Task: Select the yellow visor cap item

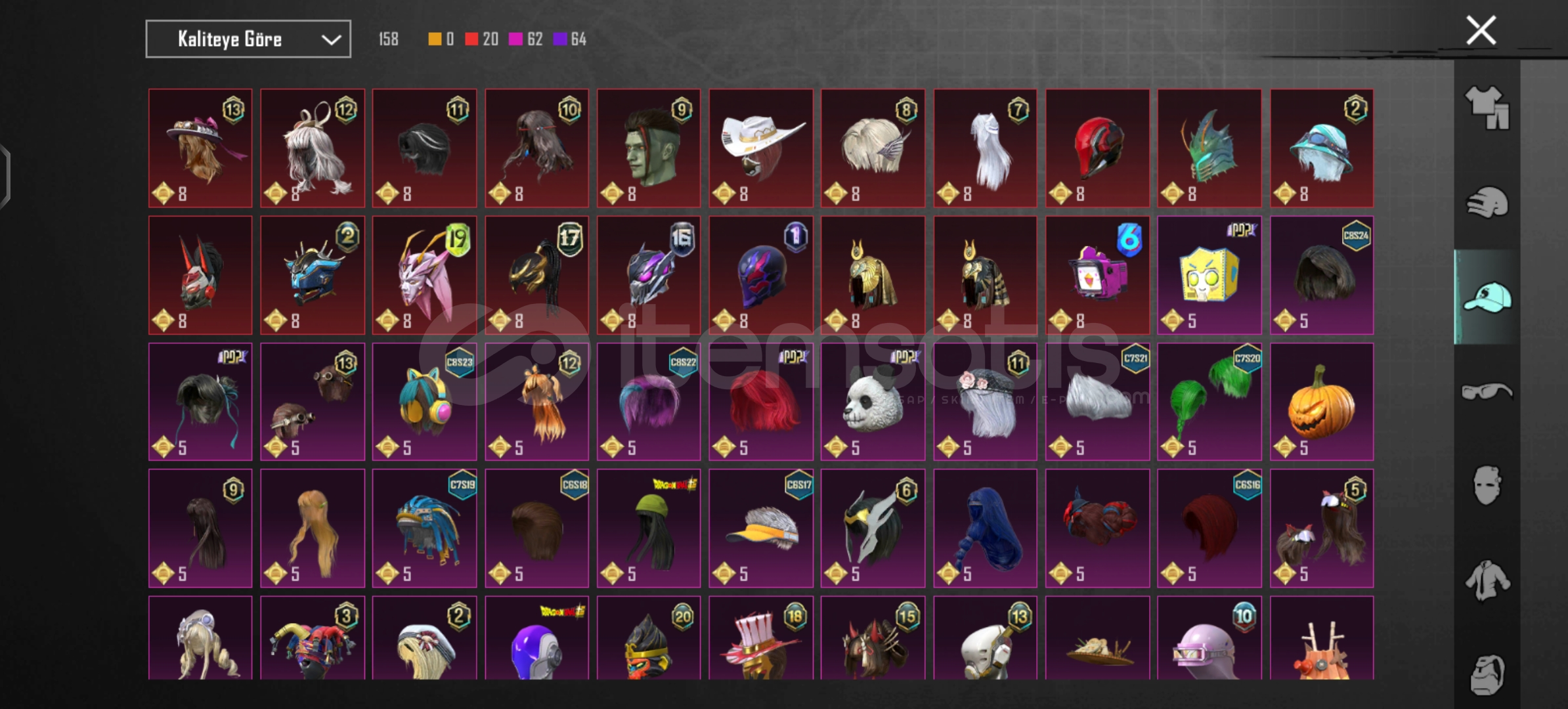Action: coord(761,528)
